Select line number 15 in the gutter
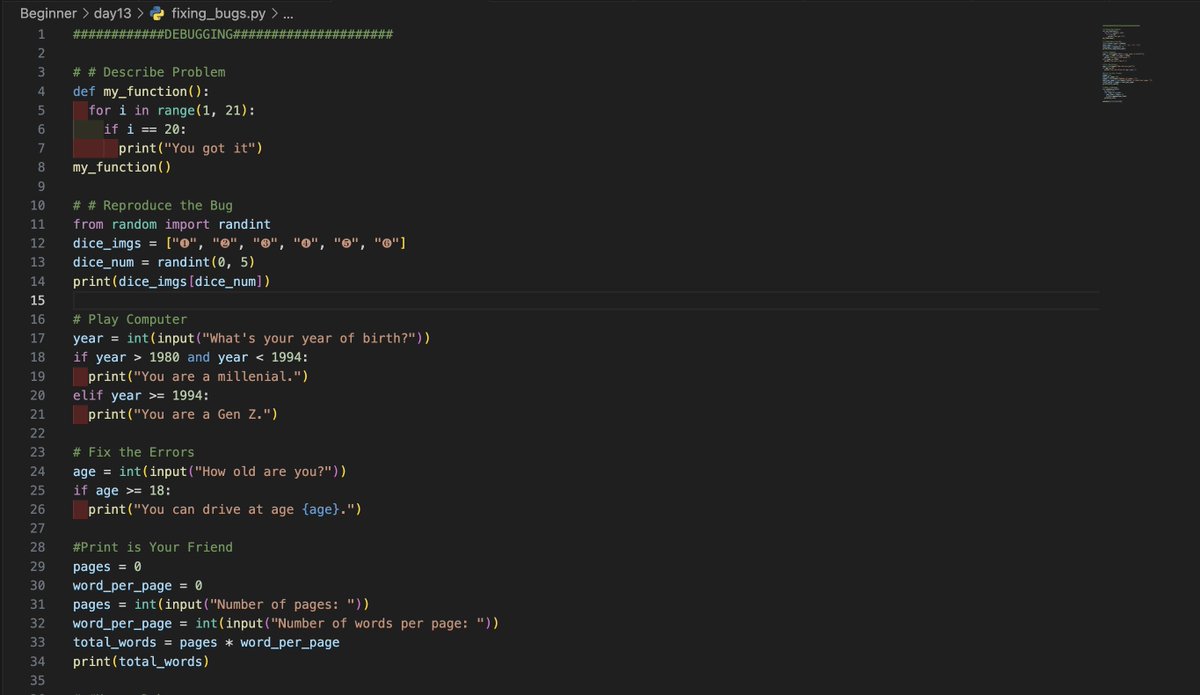This screenshot has width=1200, height=695. [x=38, y=300]
